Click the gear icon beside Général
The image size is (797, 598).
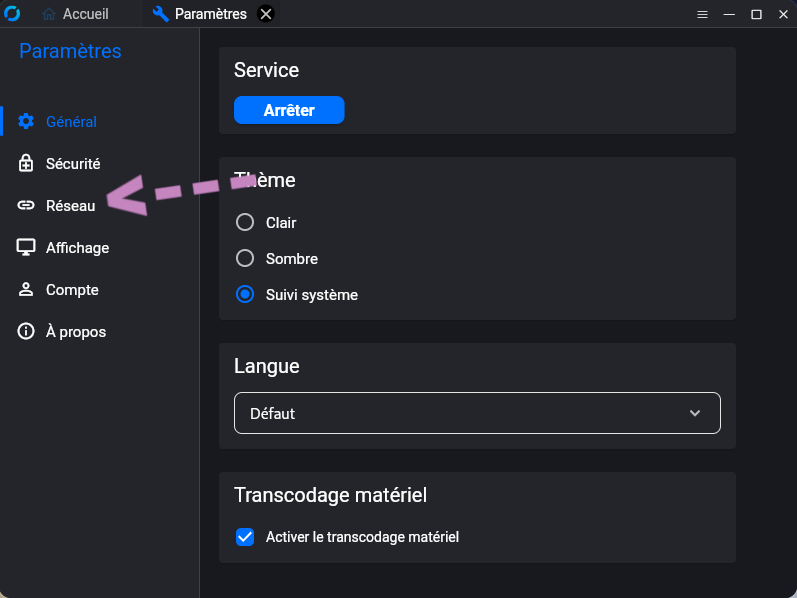pos(26,122)
